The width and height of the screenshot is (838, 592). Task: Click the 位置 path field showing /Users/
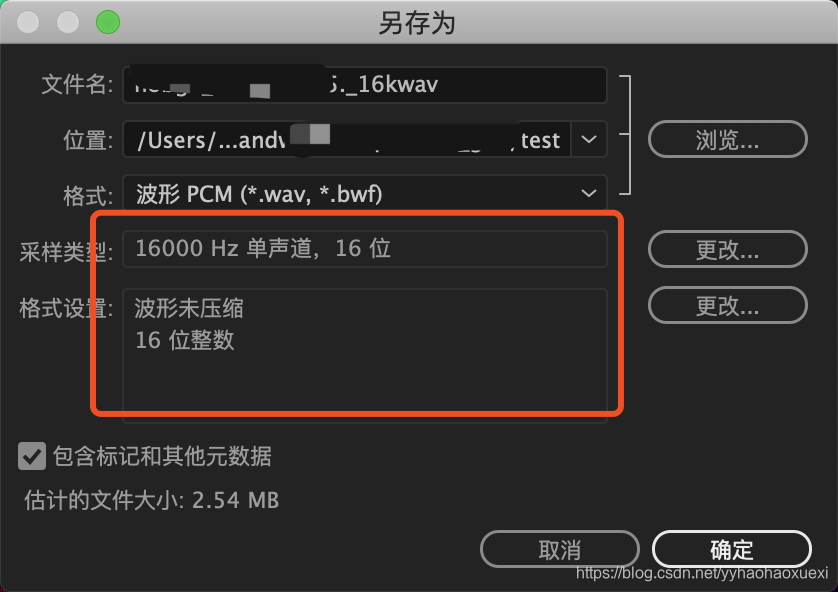tap(347, 140)
